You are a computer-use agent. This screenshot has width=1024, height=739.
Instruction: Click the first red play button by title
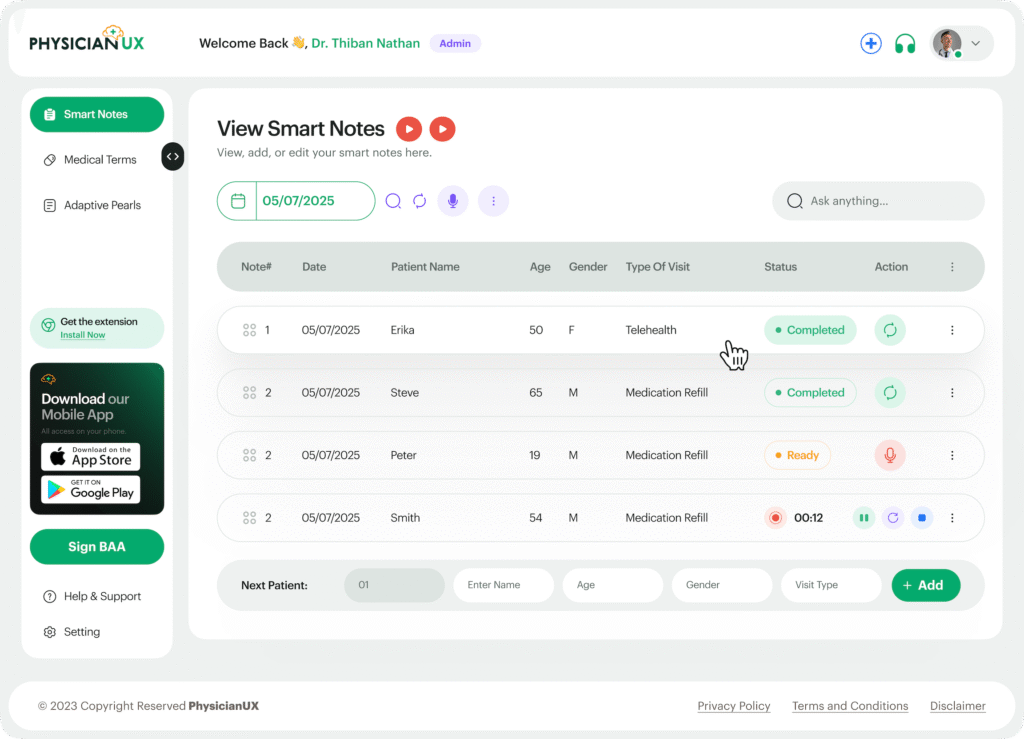[x=408, y=129]
